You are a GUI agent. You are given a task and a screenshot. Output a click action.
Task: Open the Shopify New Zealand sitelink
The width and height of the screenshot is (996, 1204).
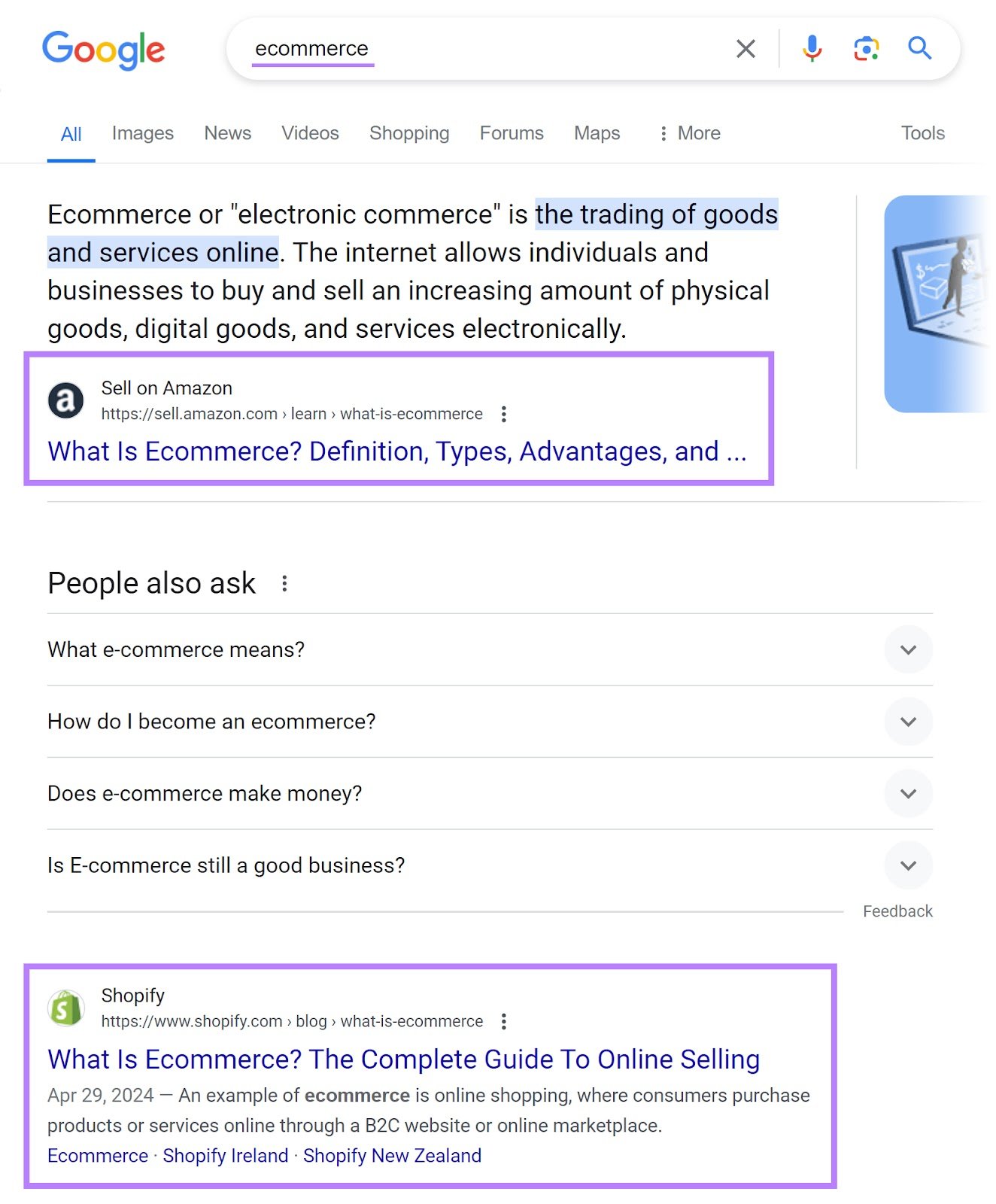coord(392,1156)
